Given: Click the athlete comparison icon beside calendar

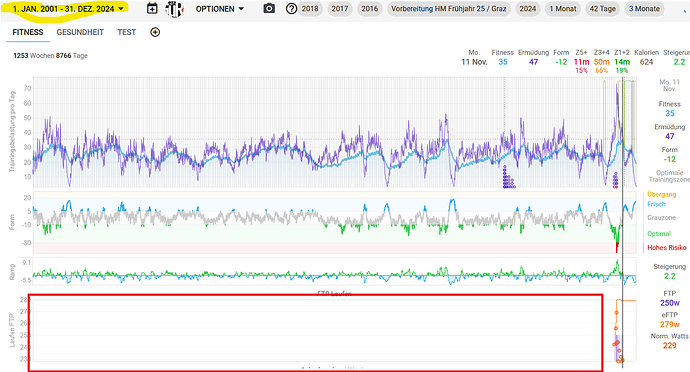Looking at the screenshot, I should 174,9.
